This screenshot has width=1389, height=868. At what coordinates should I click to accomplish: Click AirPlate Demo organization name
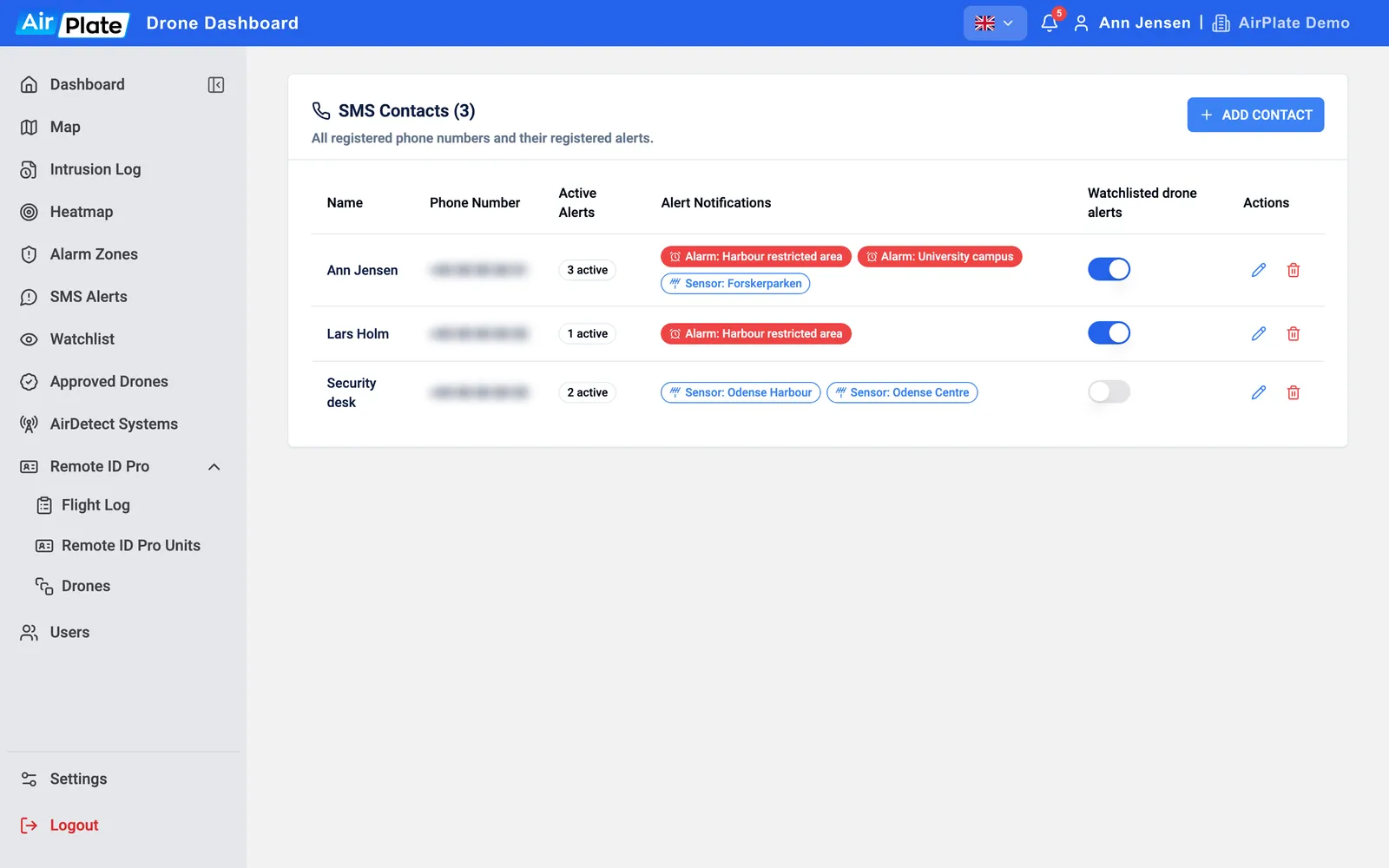(1294, 23)
